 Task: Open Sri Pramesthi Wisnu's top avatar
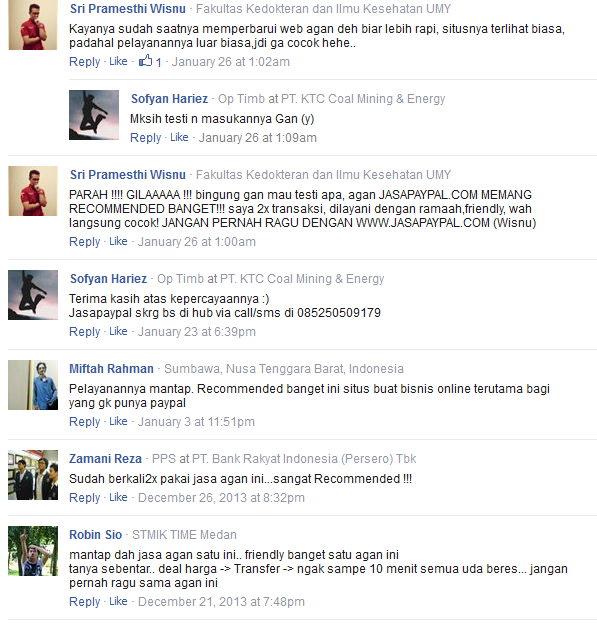[x=33, y=25]
